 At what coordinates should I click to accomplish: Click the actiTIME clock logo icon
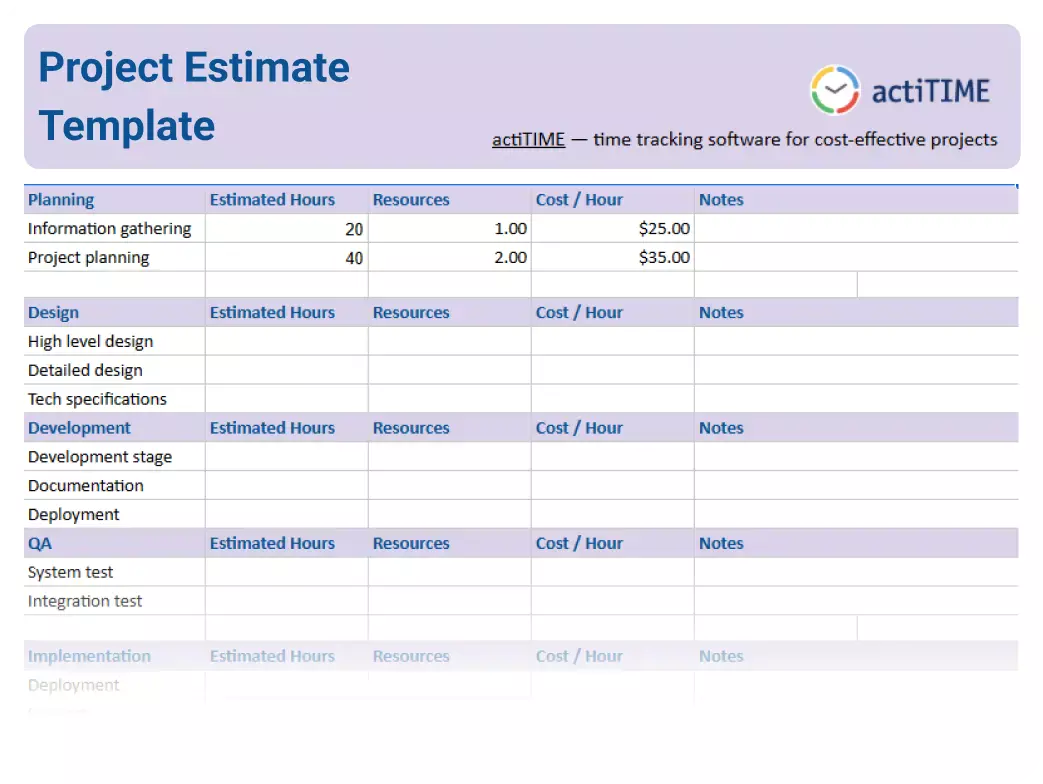point(833,88)
